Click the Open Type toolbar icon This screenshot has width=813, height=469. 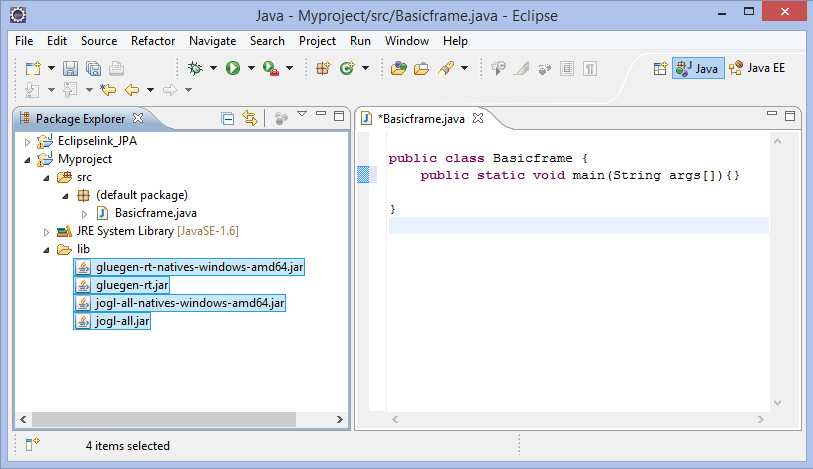coord(399,68)
